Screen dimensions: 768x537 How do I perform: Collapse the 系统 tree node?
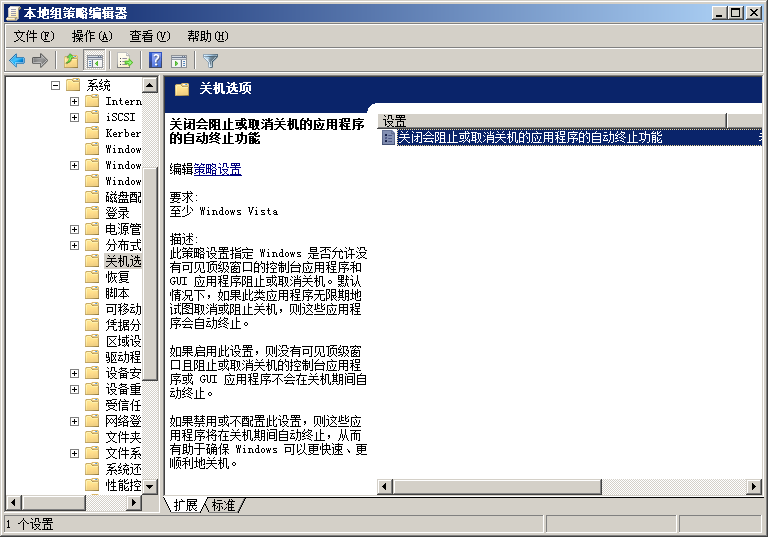pyautogui.click(x=57, y=85)
